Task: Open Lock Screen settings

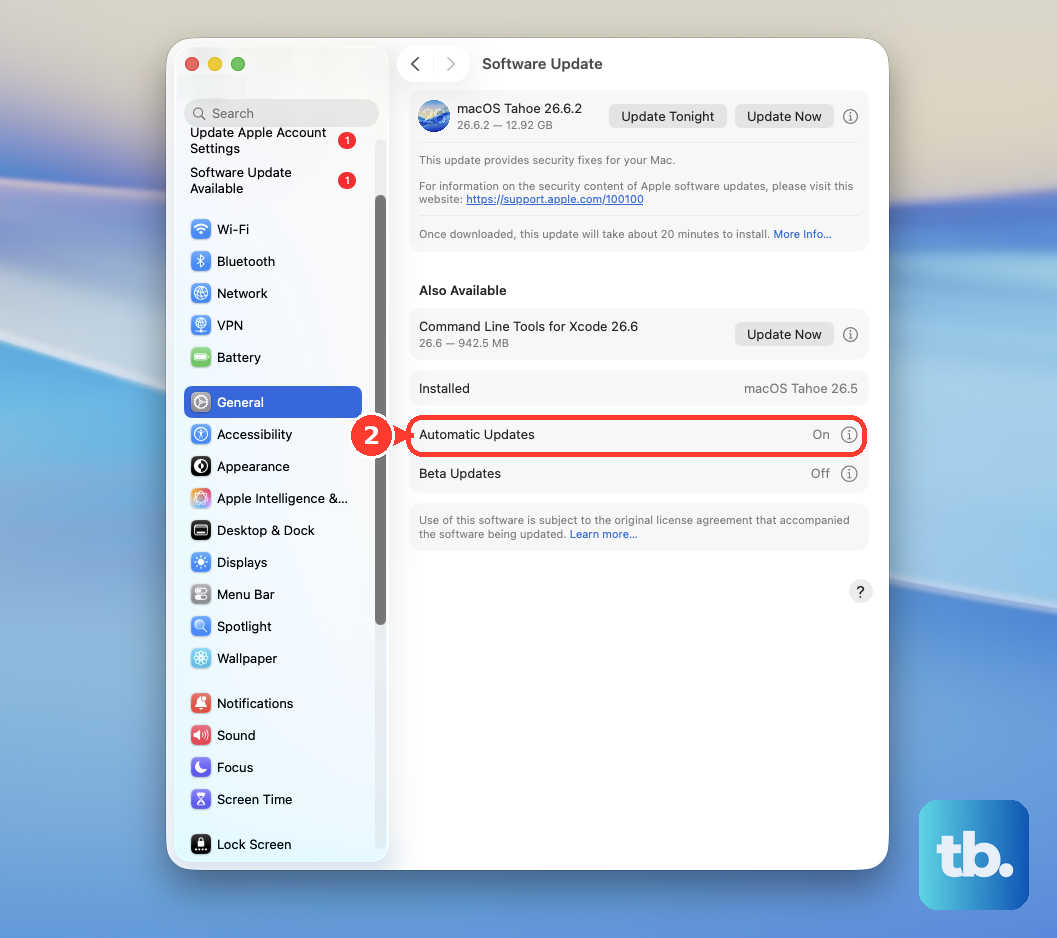Action: [x=272, y=844]
